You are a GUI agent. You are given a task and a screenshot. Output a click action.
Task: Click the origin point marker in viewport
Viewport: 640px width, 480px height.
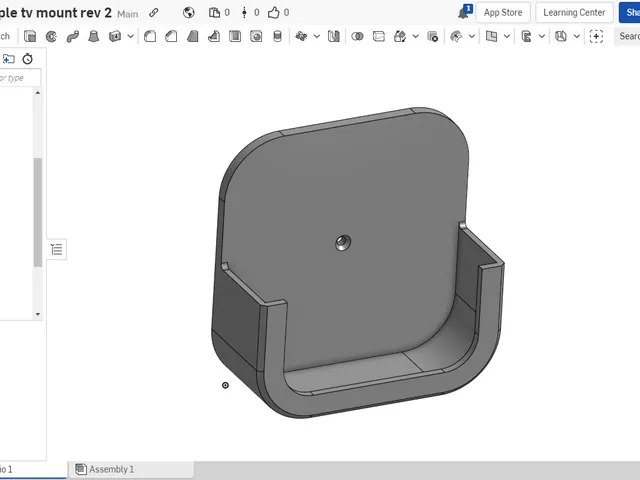tap(225, 385)
